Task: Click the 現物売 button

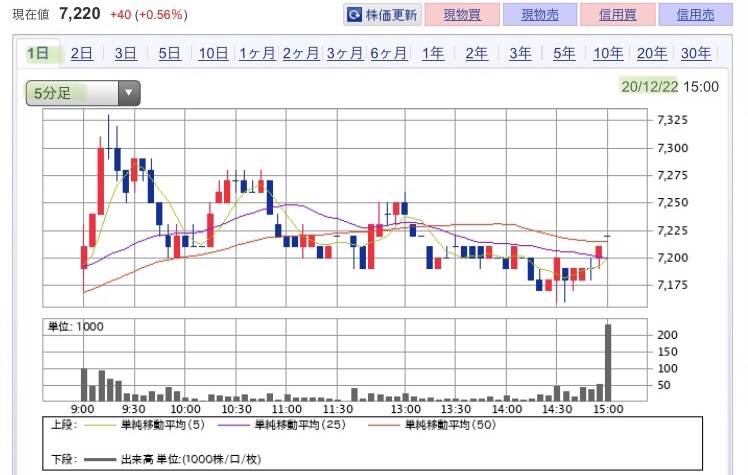Action: coord(540,15)
